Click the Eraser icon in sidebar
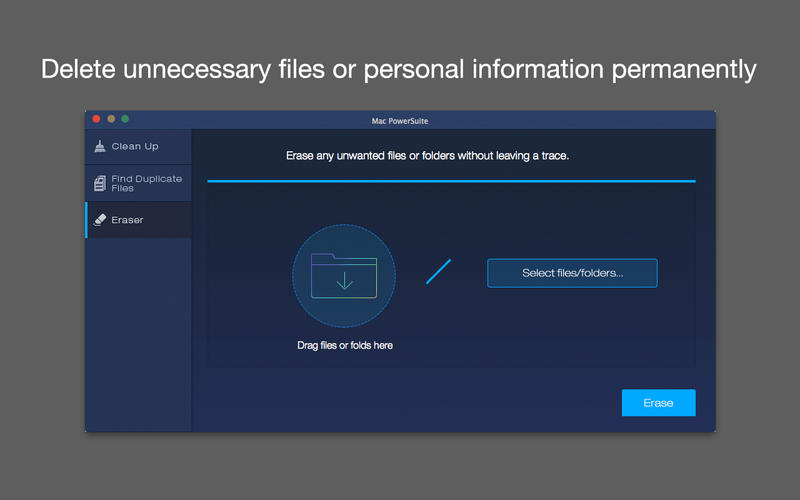The image size is (800, 500). pyautogui.click(x=100, y=220)
